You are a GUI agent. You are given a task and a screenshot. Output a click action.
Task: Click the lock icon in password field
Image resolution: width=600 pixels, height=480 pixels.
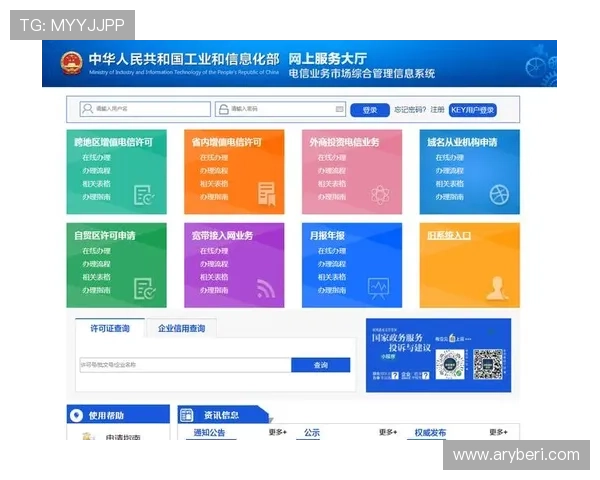point(223,109)
